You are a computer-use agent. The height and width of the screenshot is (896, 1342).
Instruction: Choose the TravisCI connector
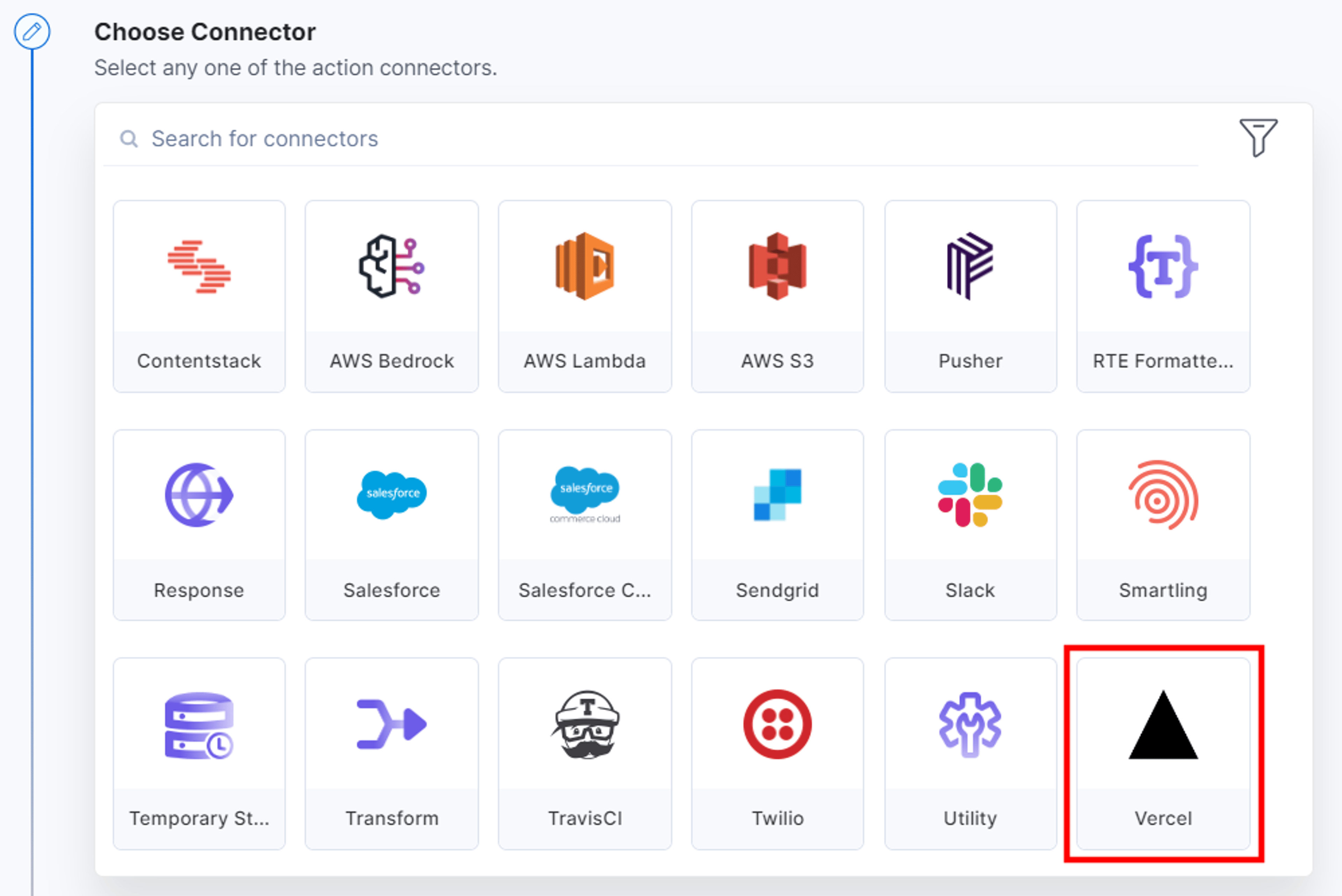585,753
